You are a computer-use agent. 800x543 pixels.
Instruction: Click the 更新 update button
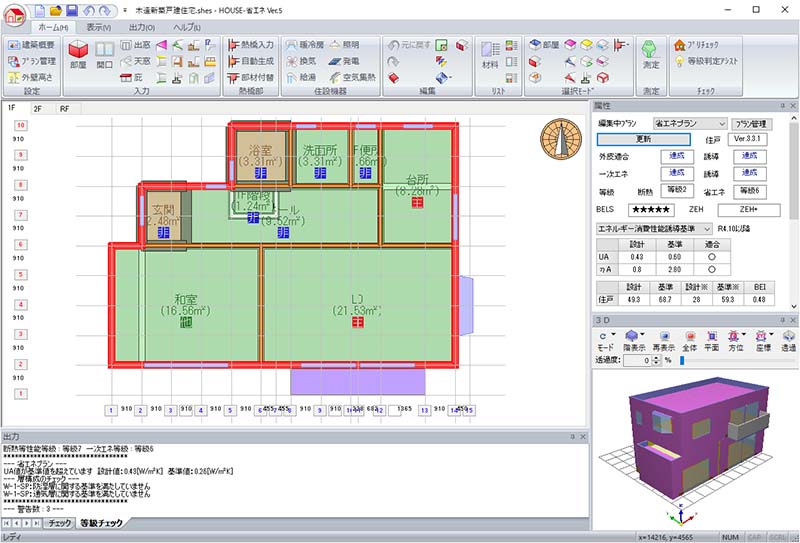tap(643, 139)
